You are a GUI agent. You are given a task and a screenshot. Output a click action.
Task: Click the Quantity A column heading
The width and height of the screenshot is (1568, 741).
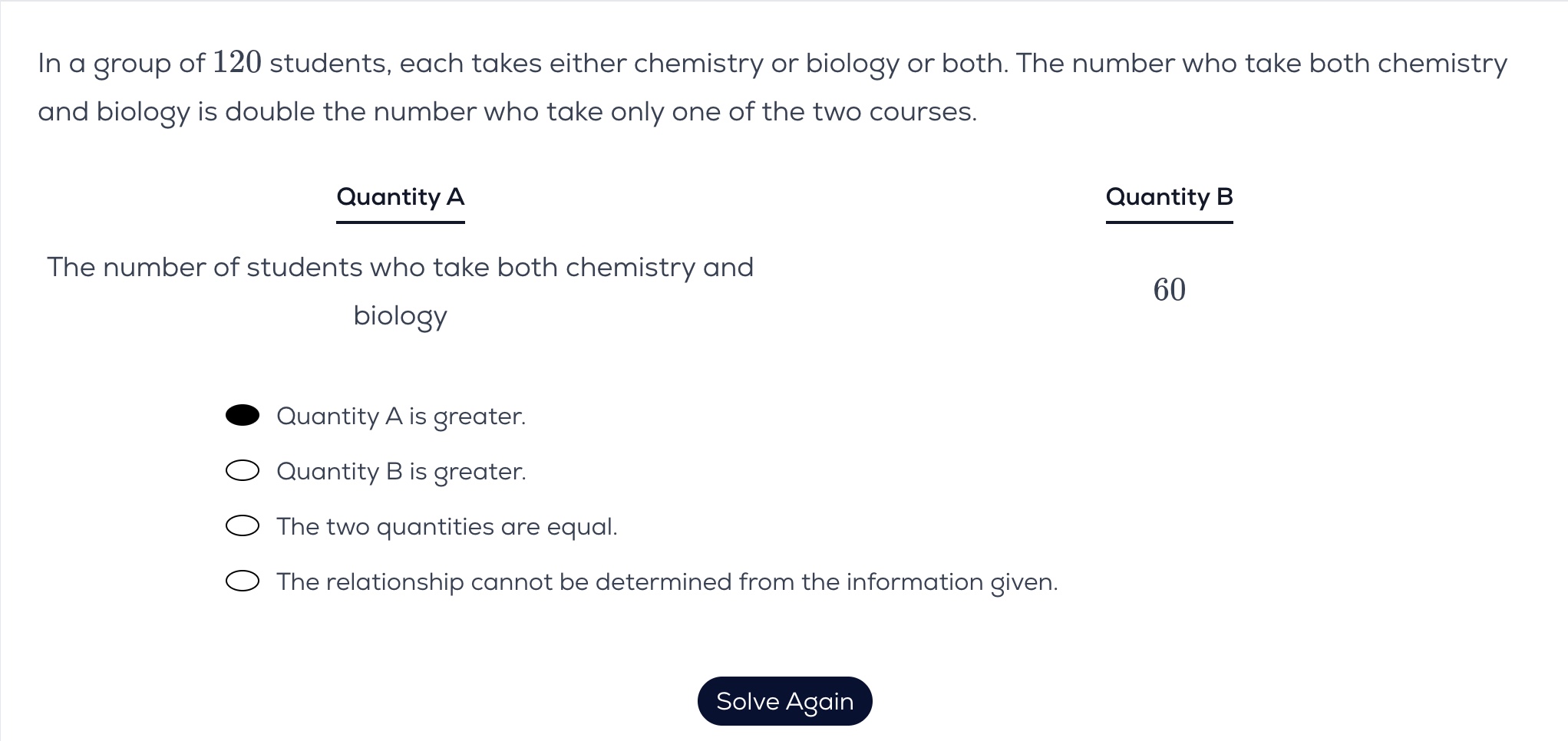pos(401,197)
